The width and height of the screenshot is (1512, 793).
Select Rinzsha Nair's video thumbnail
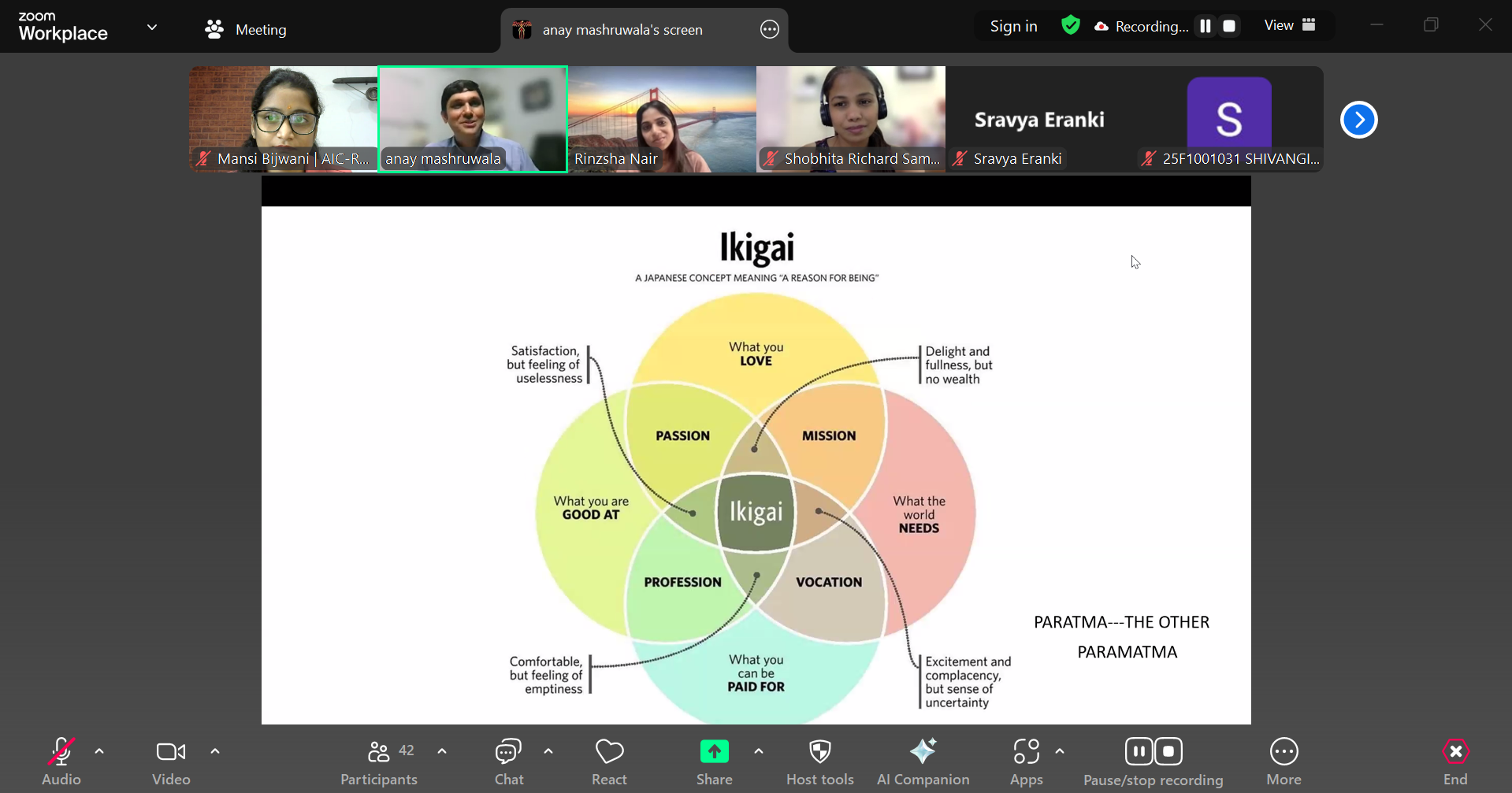[662, 118]
